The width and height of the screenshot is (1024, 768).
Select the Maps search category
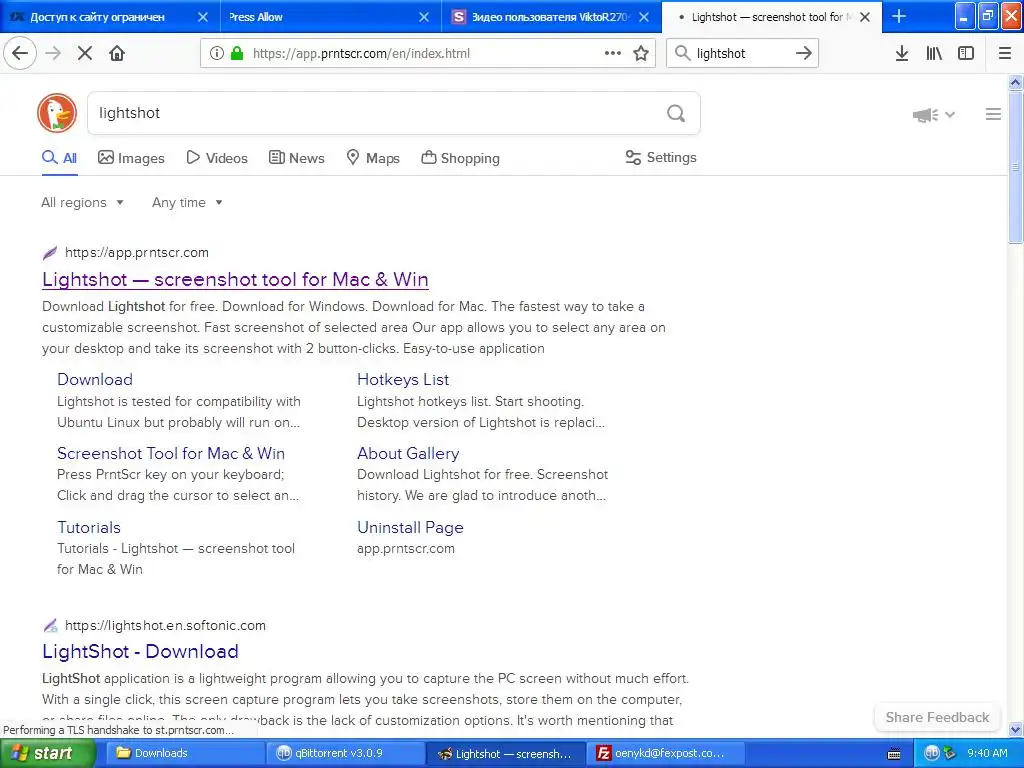pos(373,158)
